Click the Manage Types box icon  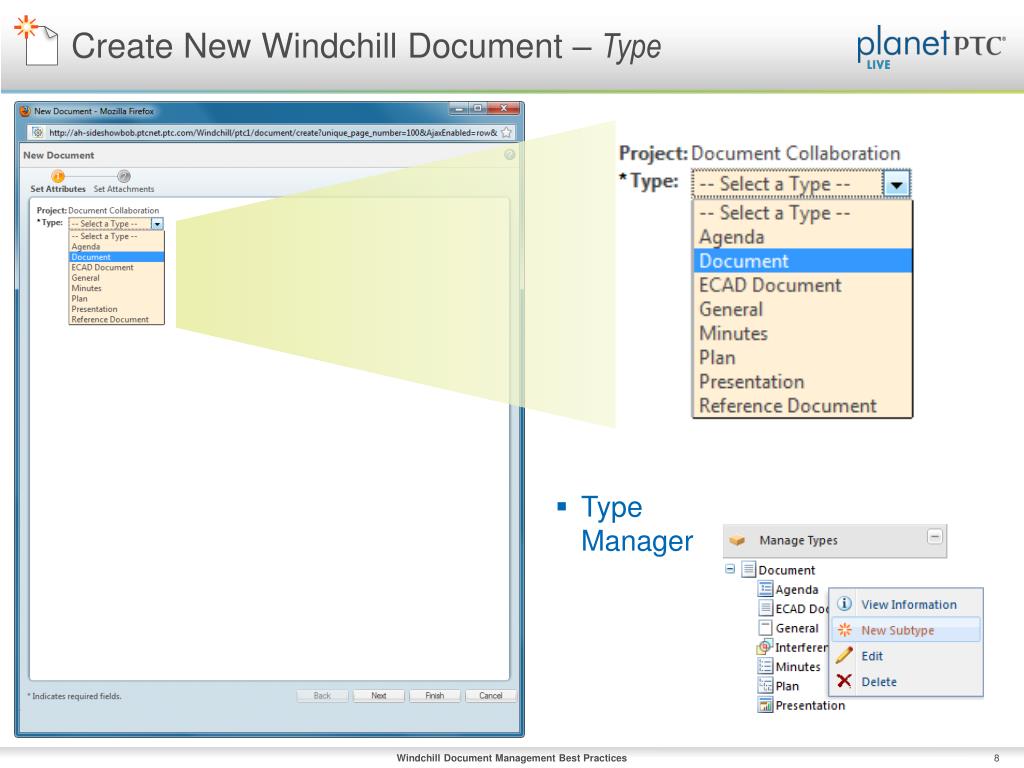737,541
